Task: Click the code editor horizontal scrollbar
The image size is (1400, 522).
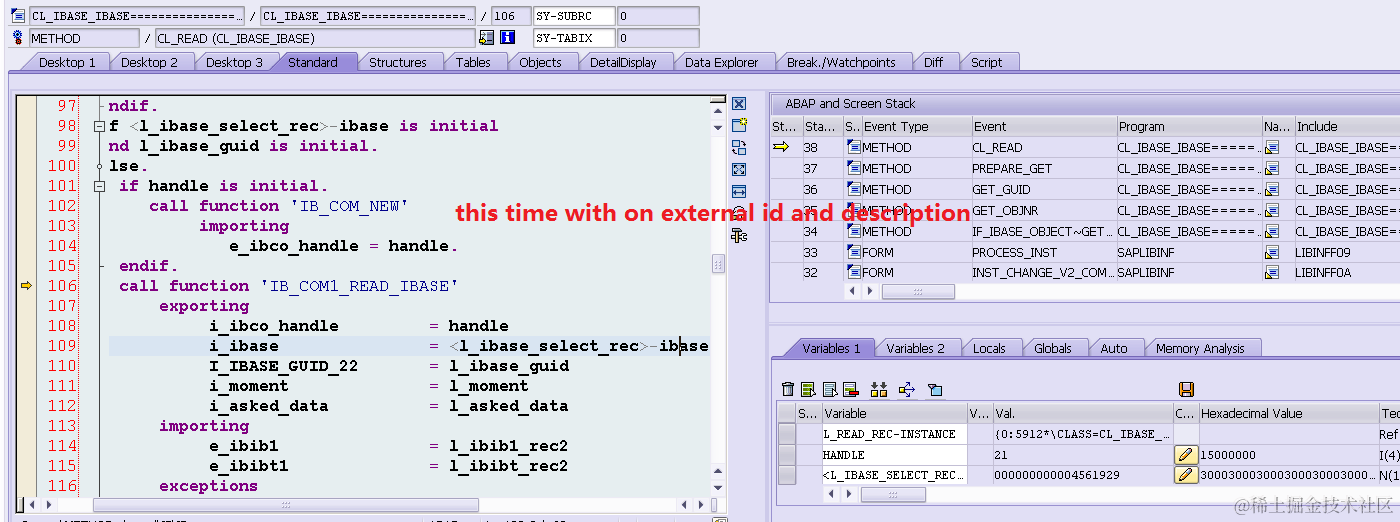Action: pos(285,505)
